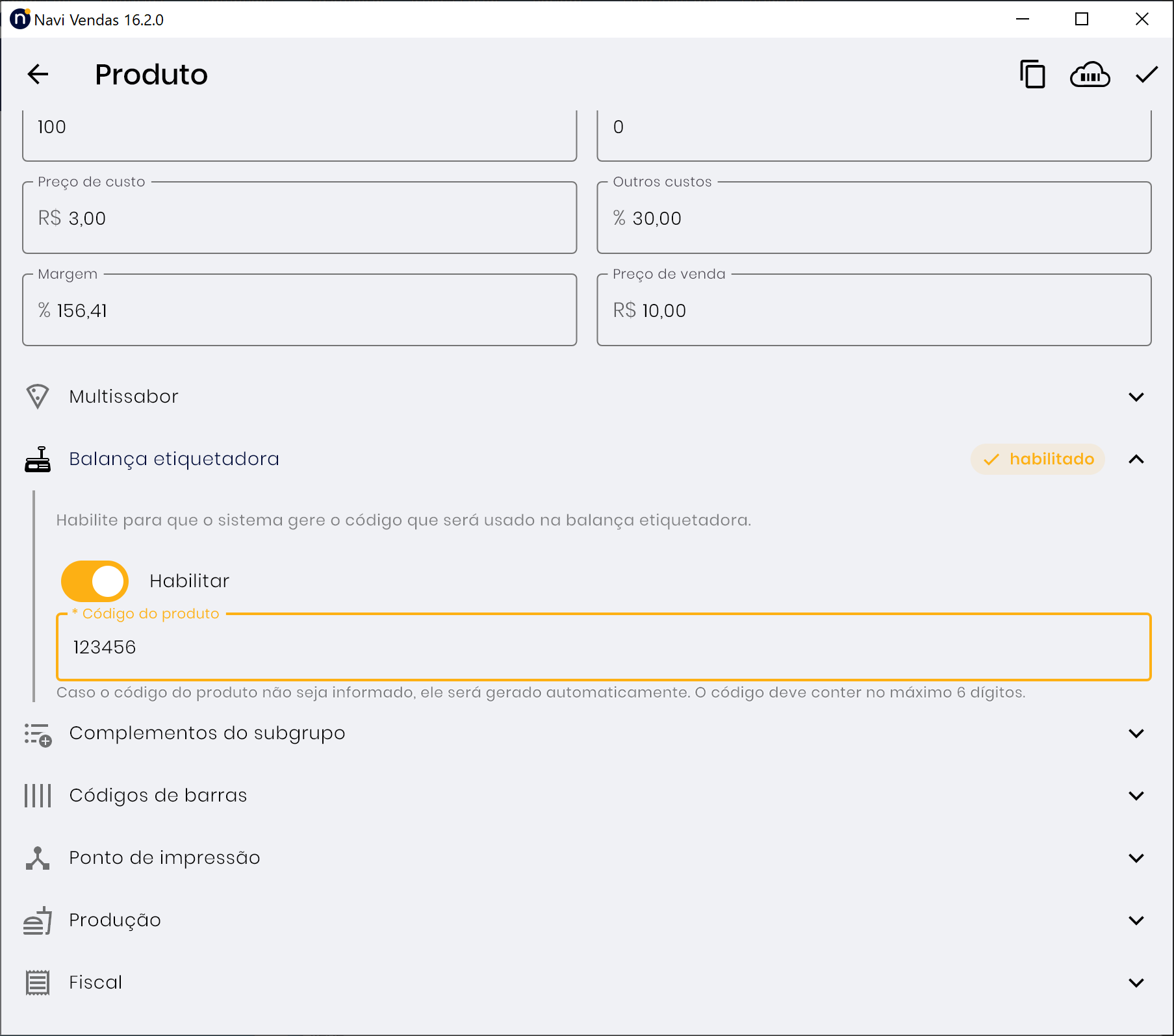Open the Complementos do subgrupo section
Viewport: 1174px width, 1036px height.
pyautogui.click(x=207, y=733)
